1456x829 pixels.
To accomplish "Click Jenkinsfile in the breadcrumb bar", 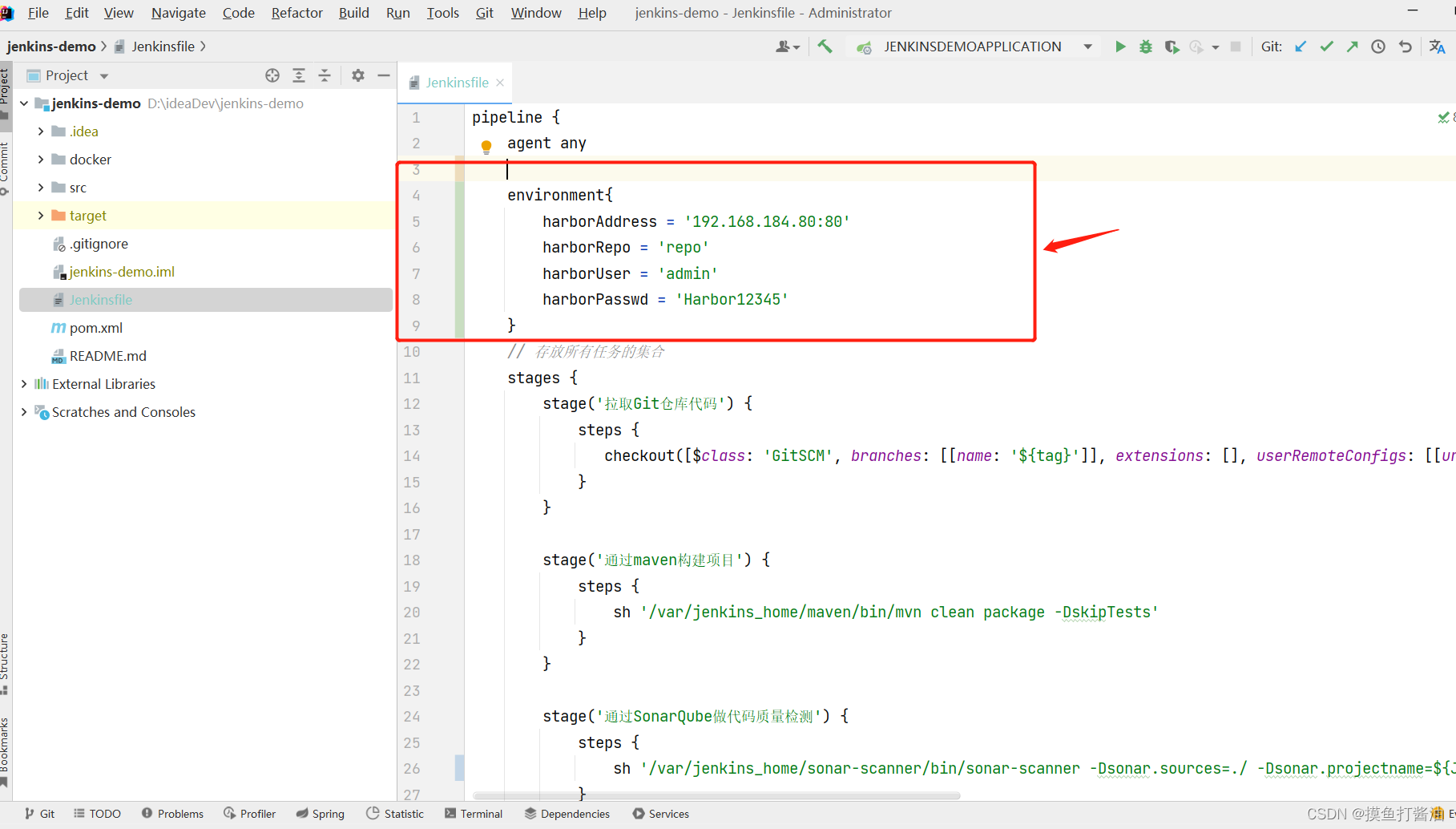I will tap(163, 47).
